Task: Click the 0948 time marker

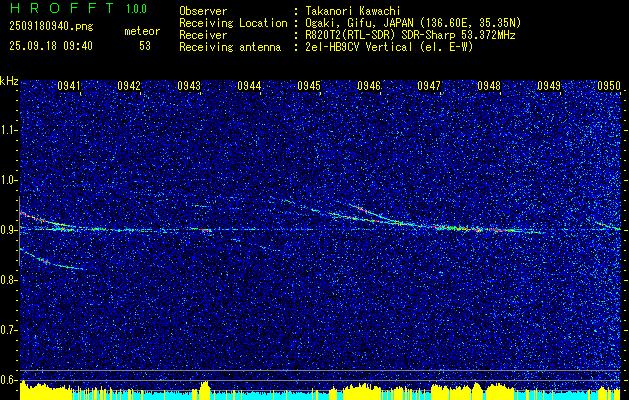Action: [x=489, y=86]
